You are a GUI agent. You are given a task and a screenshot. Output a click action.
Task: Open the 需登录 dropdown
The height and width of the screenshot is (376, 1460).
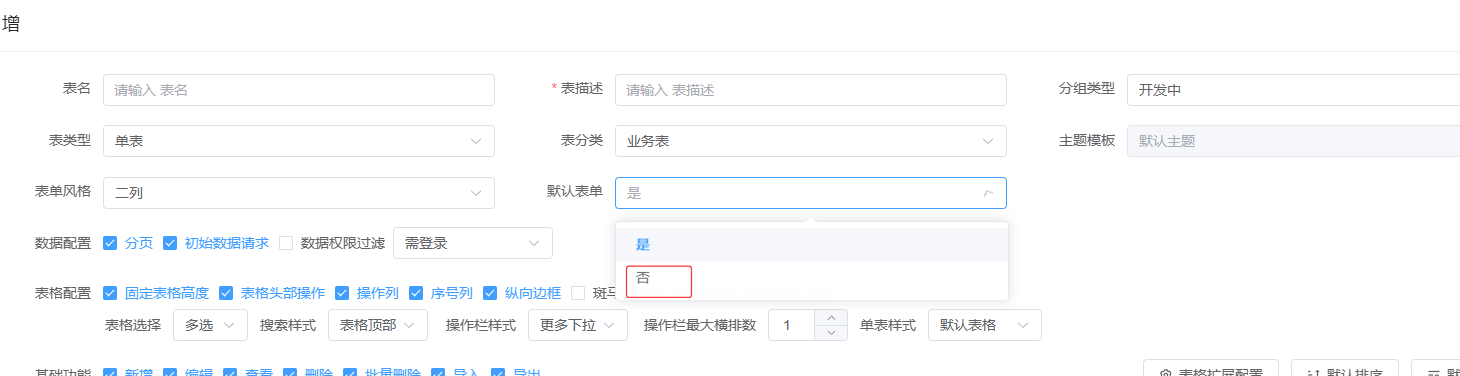click(473, 243)
